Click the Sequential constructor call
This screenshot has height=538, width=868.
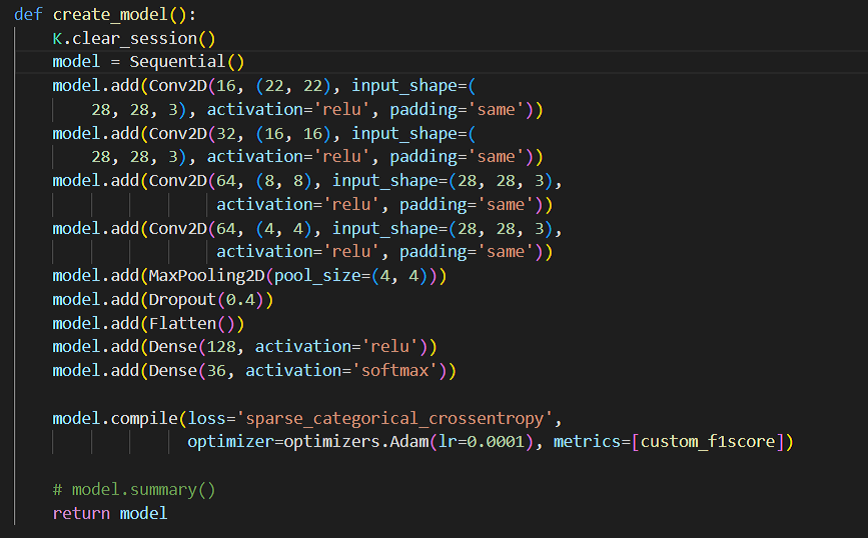tap(187, 61)
